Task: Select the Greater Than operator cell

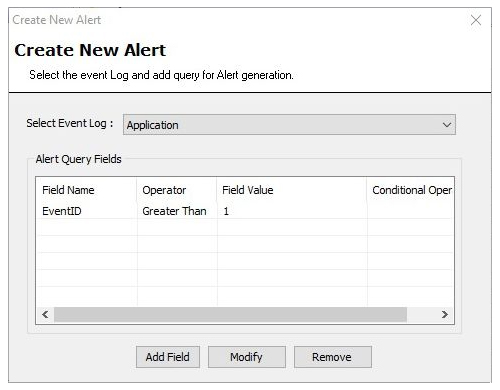Action: click(177, 211)
